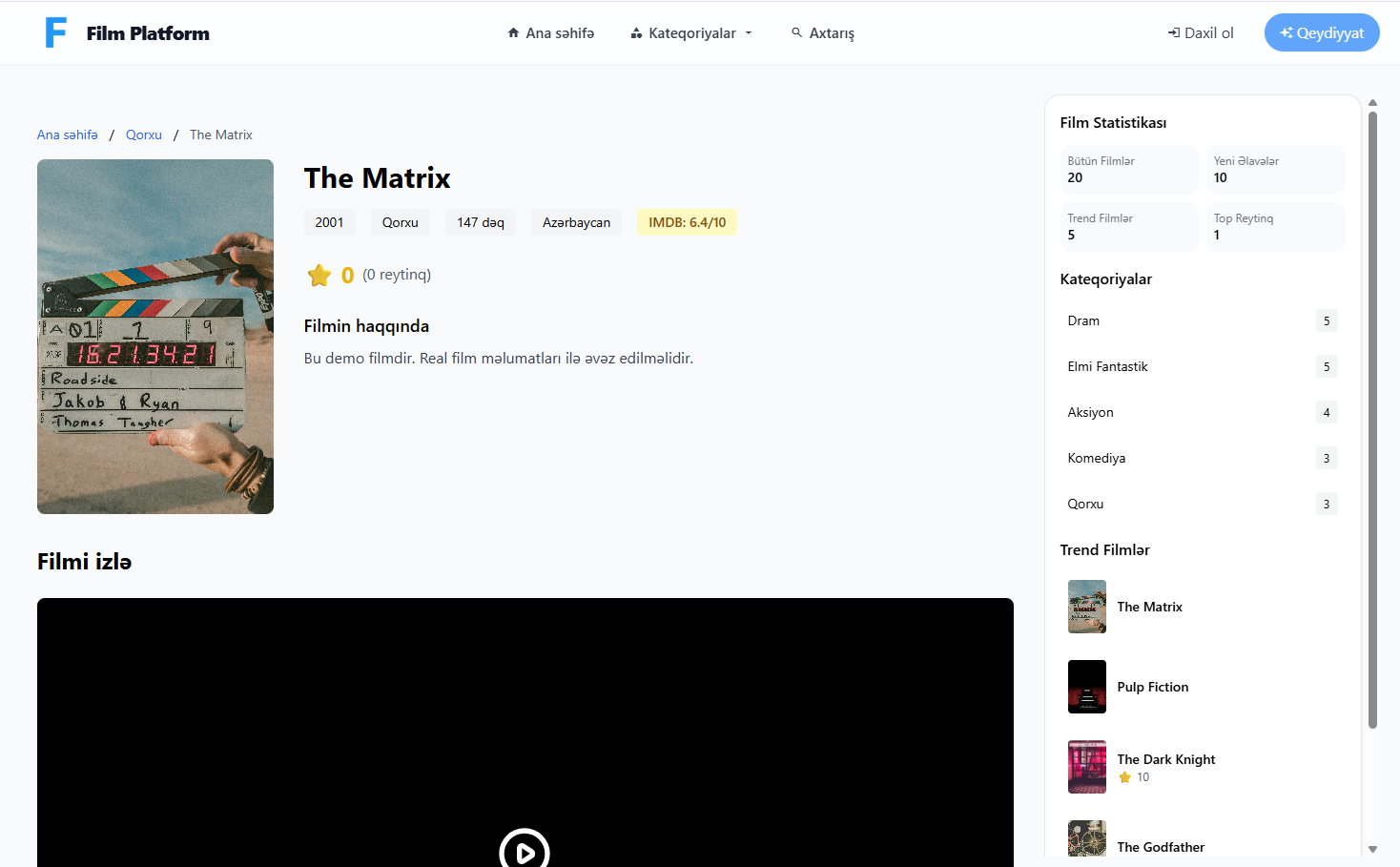Open The Matrix trending thumbnail

1086,607
